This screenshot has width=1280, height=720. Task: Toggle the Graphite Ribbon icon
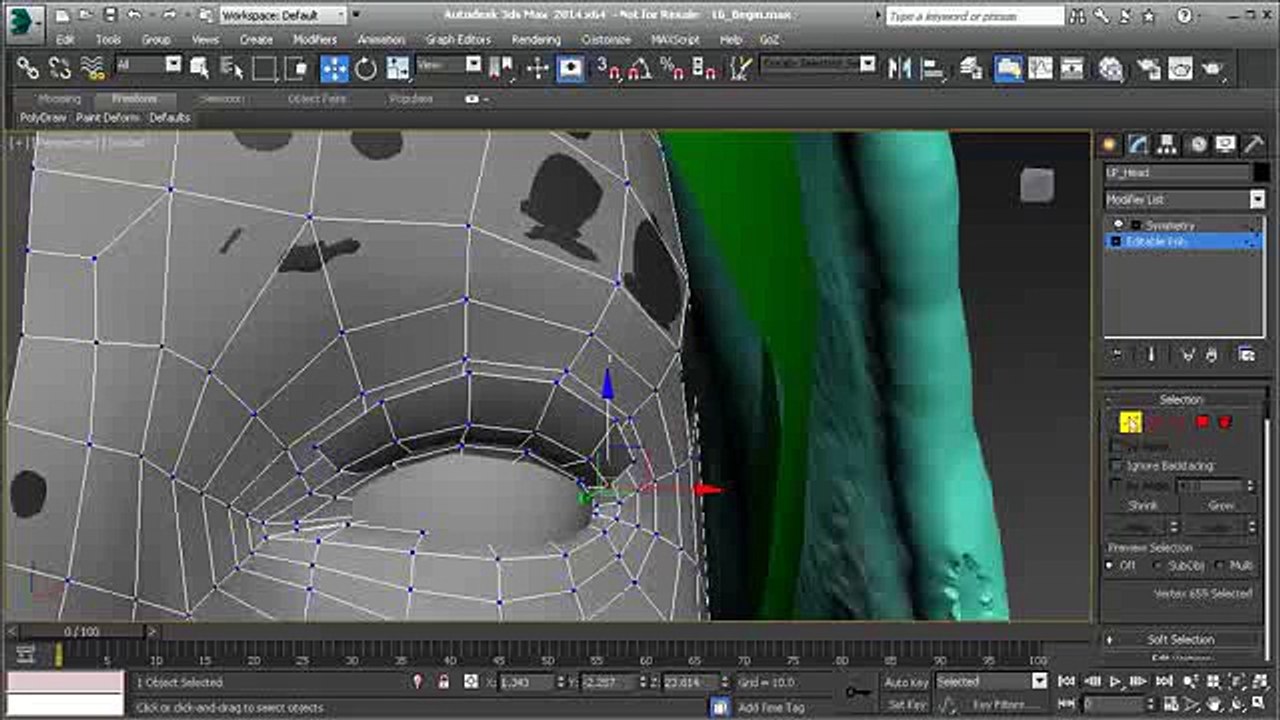pos(1008,68)
